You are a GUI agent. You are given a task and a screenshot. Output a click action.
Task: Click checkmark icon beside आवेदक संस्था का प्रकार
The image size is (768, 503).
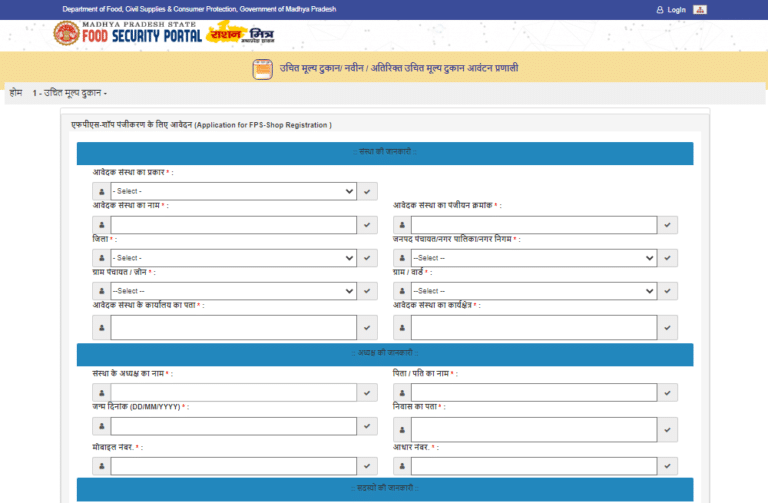369,191
